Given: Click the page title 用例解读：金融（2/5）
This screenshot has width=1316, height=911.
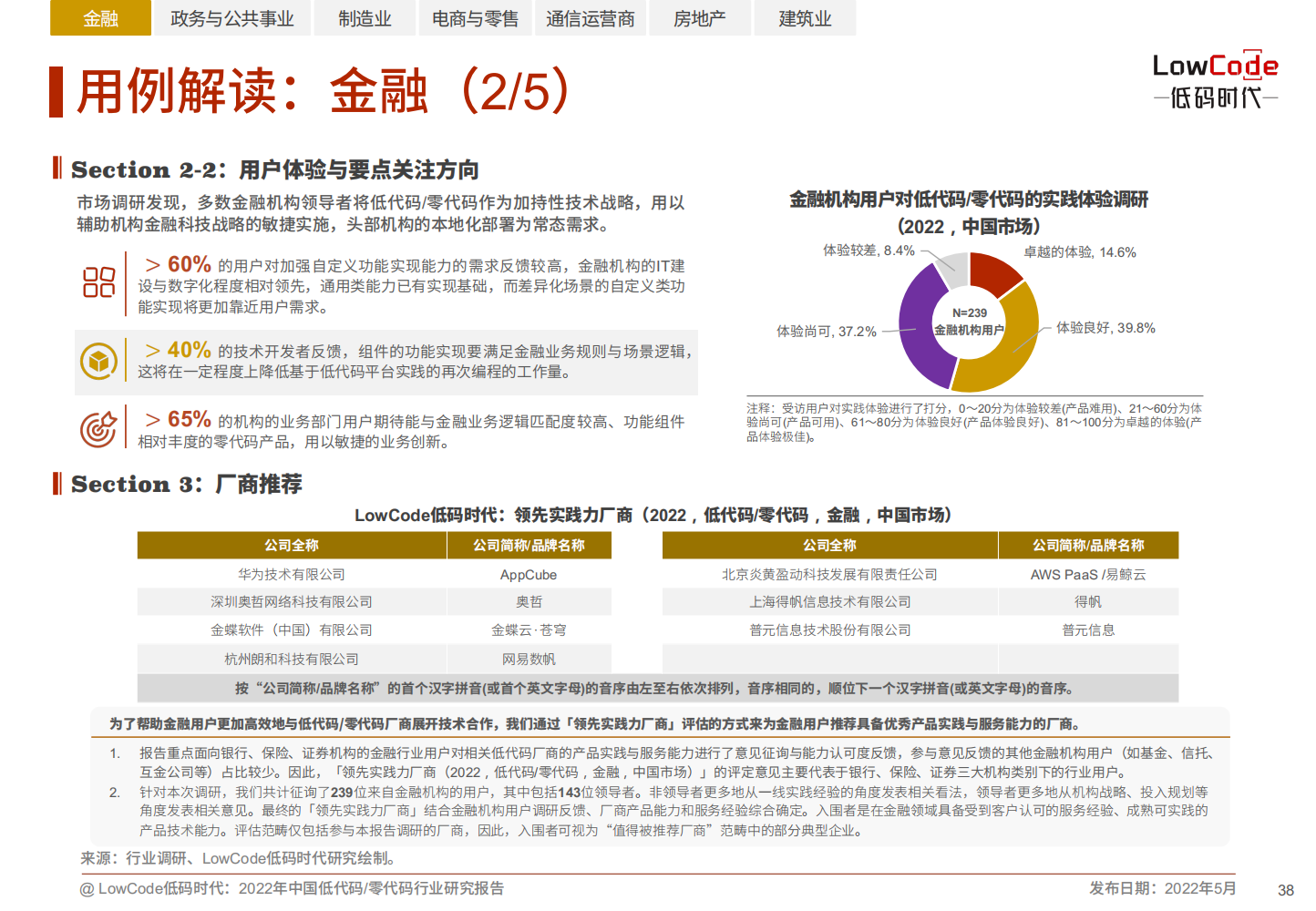Looking at the screenshot, I should coord(324,91).
